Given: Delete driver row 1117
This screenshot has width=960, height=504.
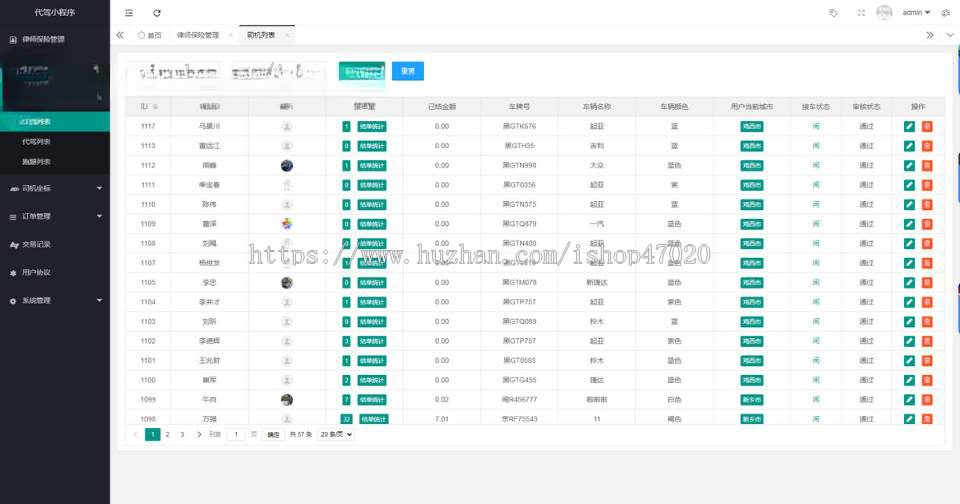Looking at the screenshot, I should pos(927,126).
